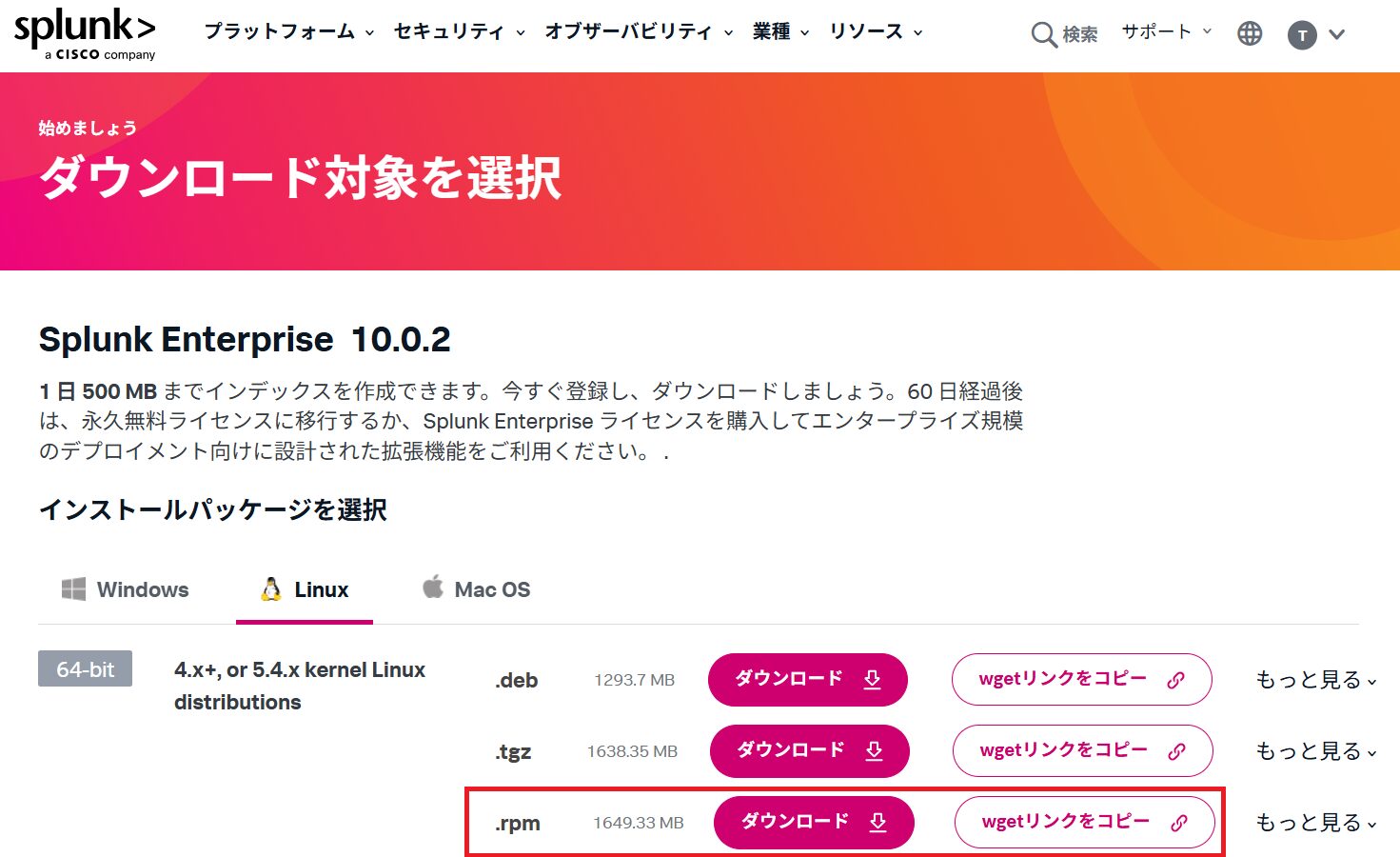
Task: Click the download arrow icon for .deb
Action: point(872,680)
